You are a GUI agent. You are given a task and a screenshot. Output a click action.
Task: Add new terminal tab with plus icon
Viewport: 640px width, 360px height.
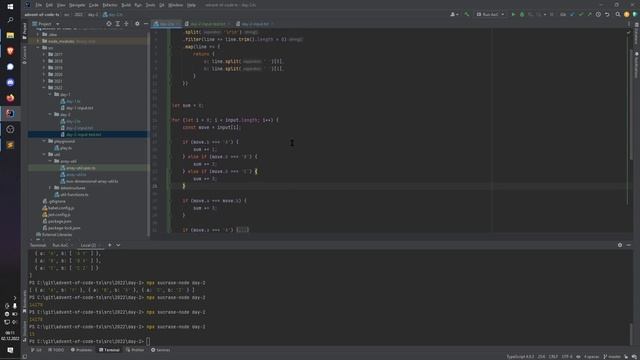pyautogui.click(x=109, y=245)
